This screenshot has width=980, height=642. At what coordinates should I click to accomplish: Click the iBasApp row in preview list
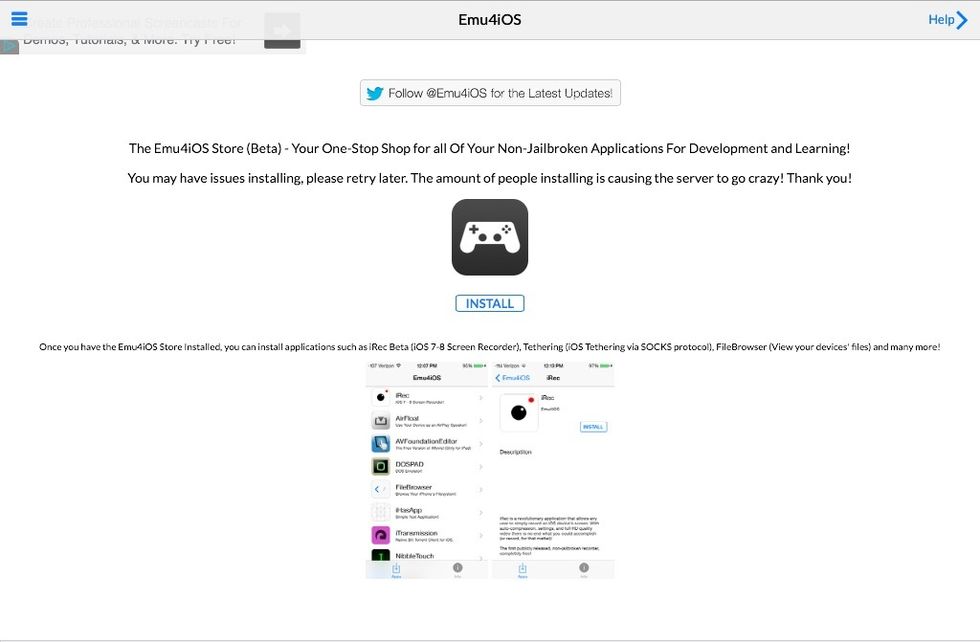pos(426,513)
